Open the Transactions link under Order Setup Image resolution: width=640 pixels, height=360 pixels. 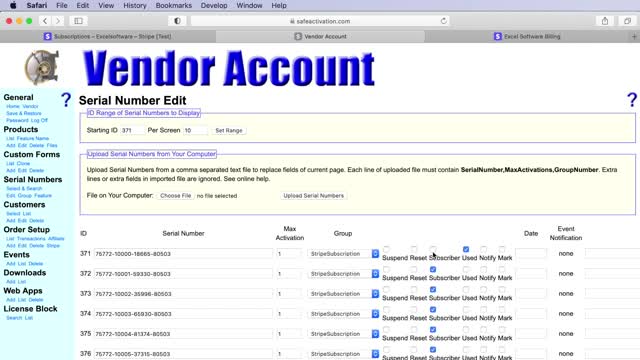(x=31, y=238)
